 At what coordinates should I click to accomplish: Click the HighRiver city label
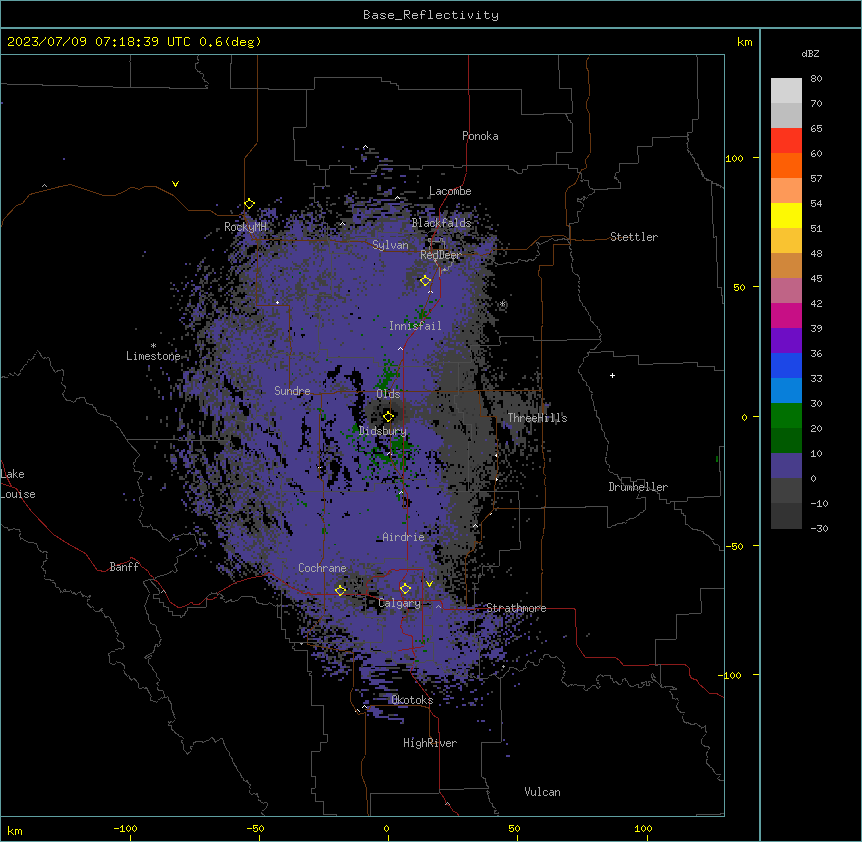430,743
